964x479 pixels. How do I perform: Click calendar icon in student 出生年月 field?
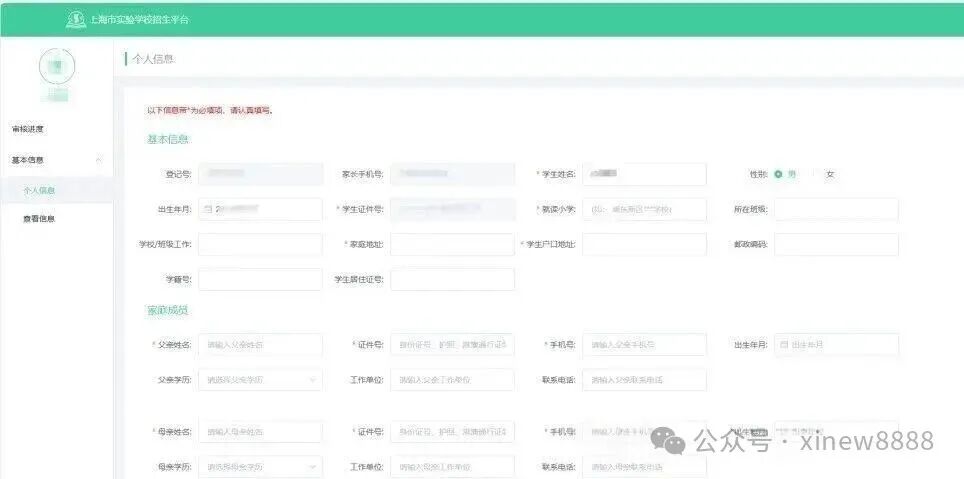coord(208,210)
